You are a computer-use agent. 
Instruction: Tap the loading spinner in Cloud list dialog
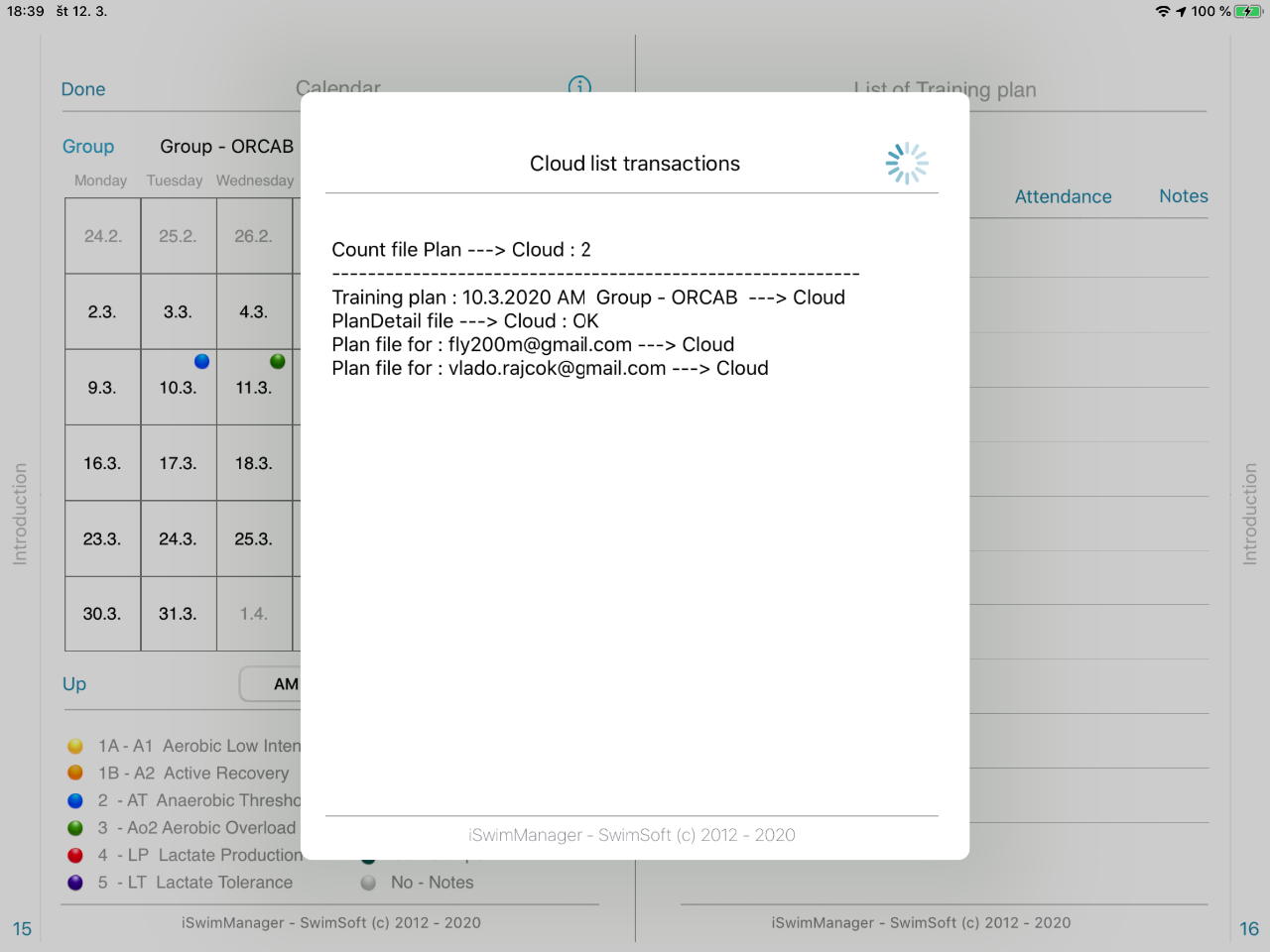[x=907, y=164]
